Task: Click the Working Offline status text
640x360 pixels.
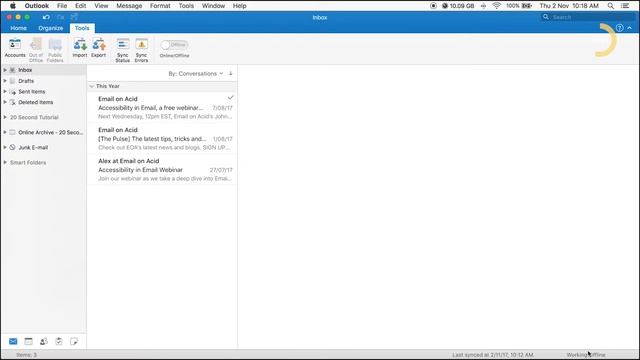Action: 586,355
